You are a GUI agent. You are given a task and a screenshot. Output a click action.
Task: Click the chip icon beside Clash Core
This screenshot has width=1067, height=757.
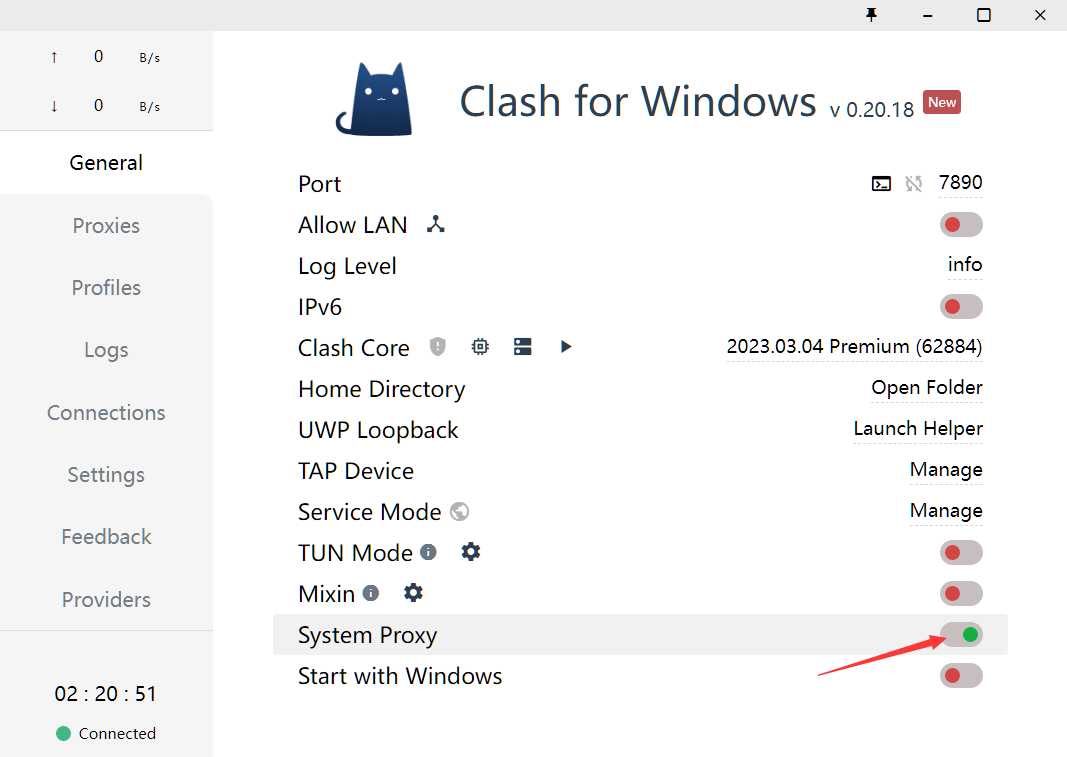coord(480,346)
